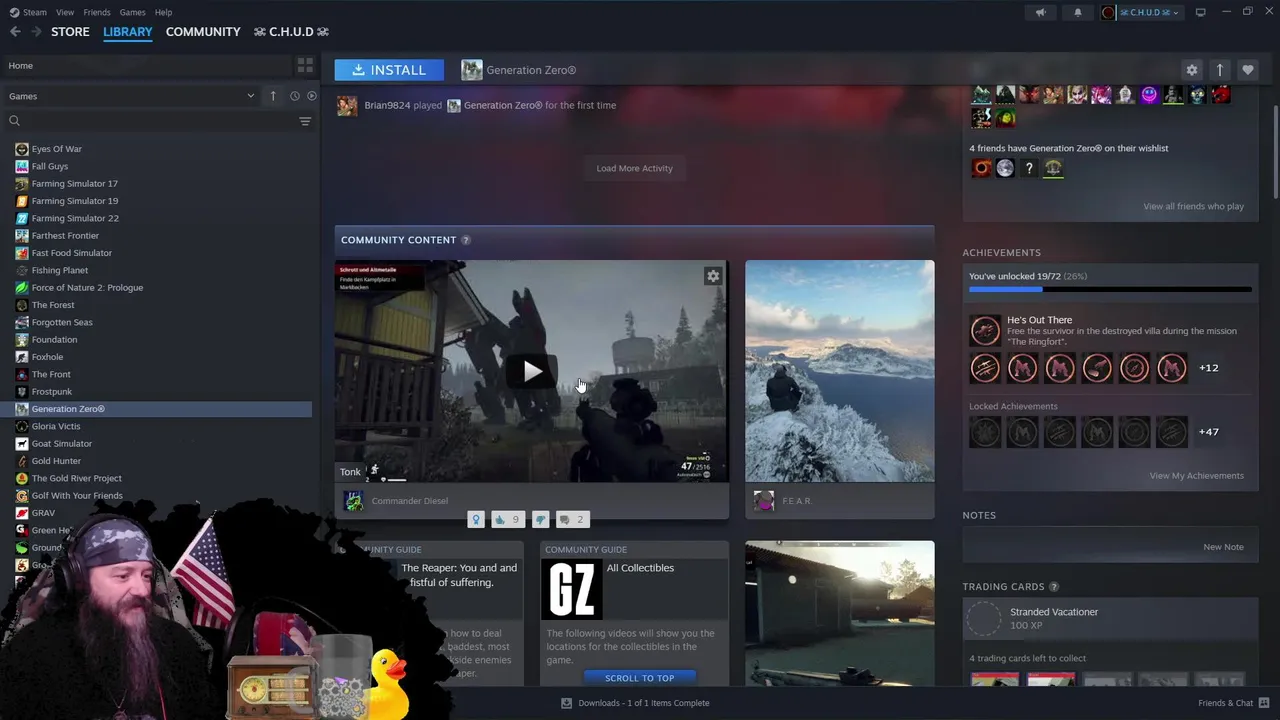Click Trading Cards help question mark

[1053, 587]
